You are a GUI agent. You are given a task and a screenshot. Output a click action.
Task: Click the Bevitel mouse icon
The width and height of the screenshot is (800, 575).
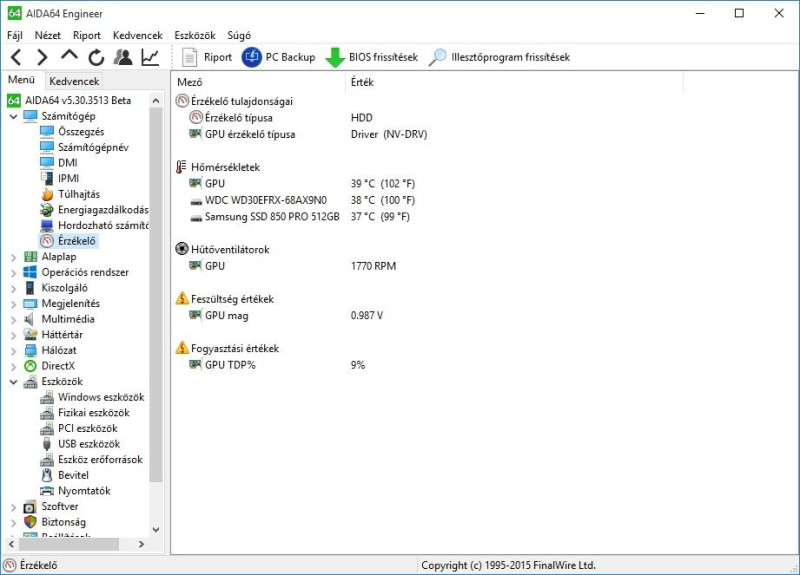(x=47, y=475)
